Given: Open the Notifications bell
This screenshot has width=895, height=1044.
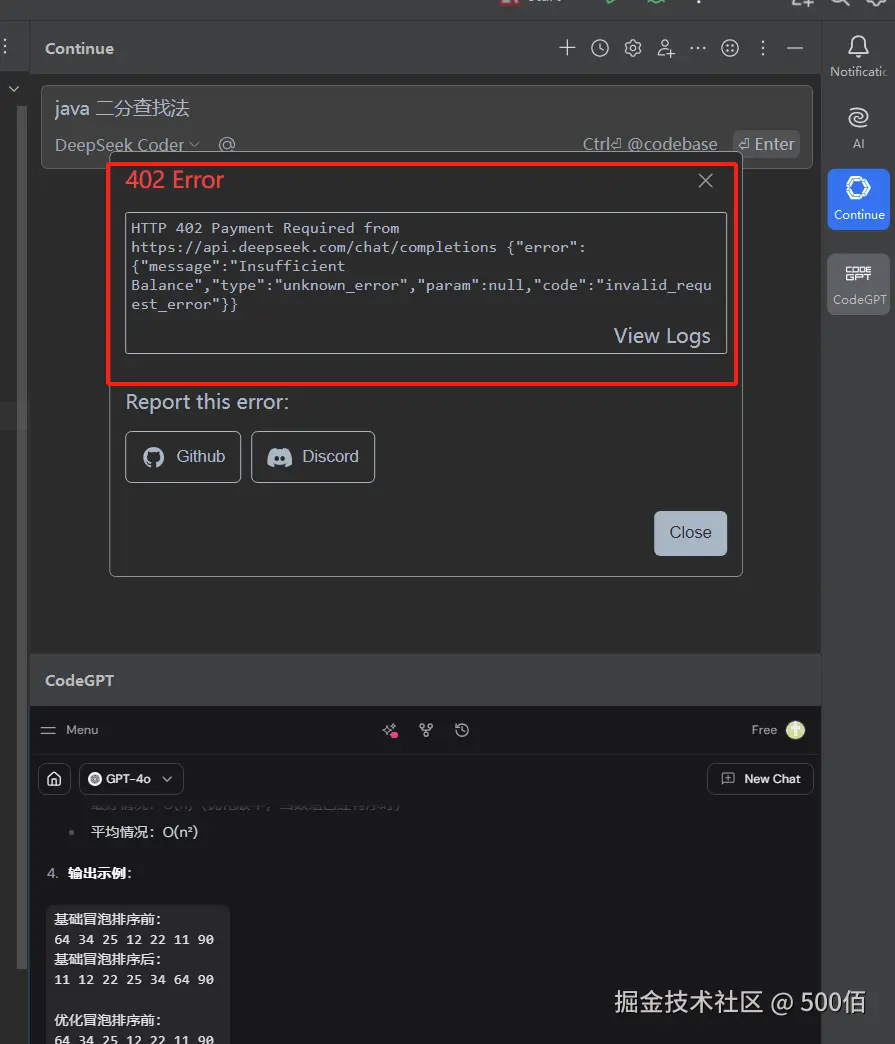Looking at the screenshot, I should pyautogui.click(x=858, y=56).
